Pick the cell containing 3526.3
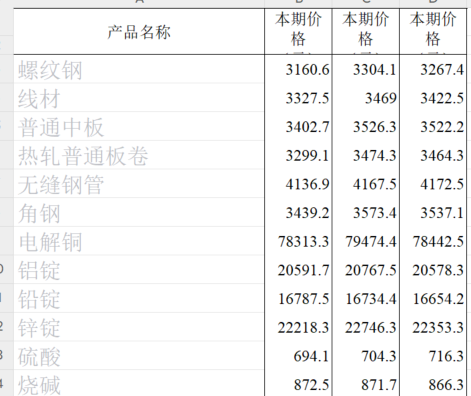Viewport: 471px width, 396px height. pyautogui.click(x=366, y=127)
